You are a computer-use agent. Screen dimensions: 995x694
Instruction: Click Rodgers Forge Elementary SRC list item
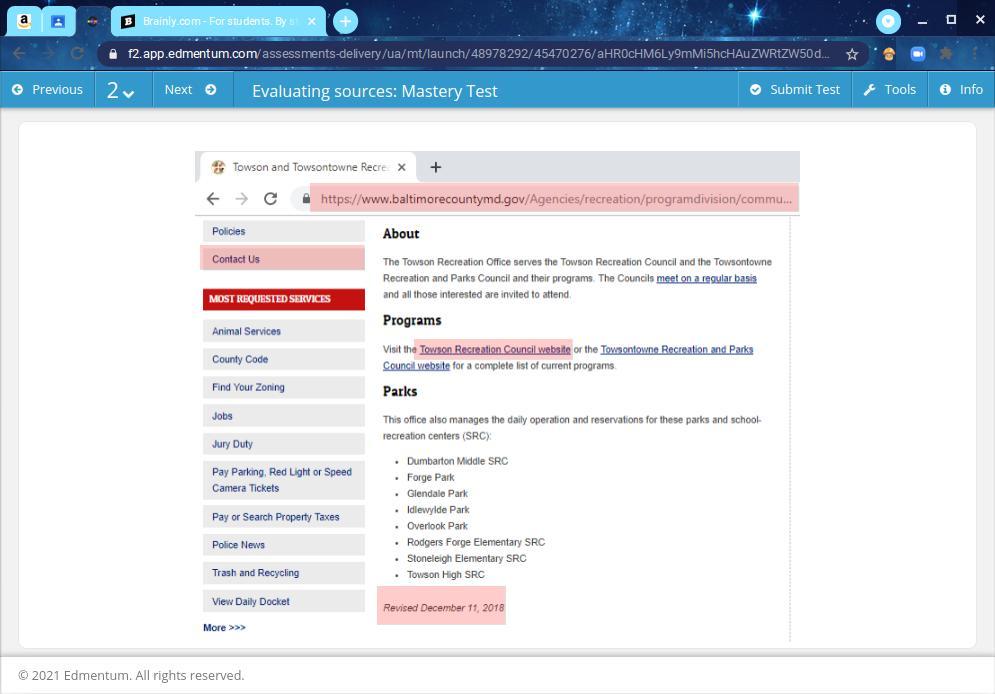pos(476,542)
